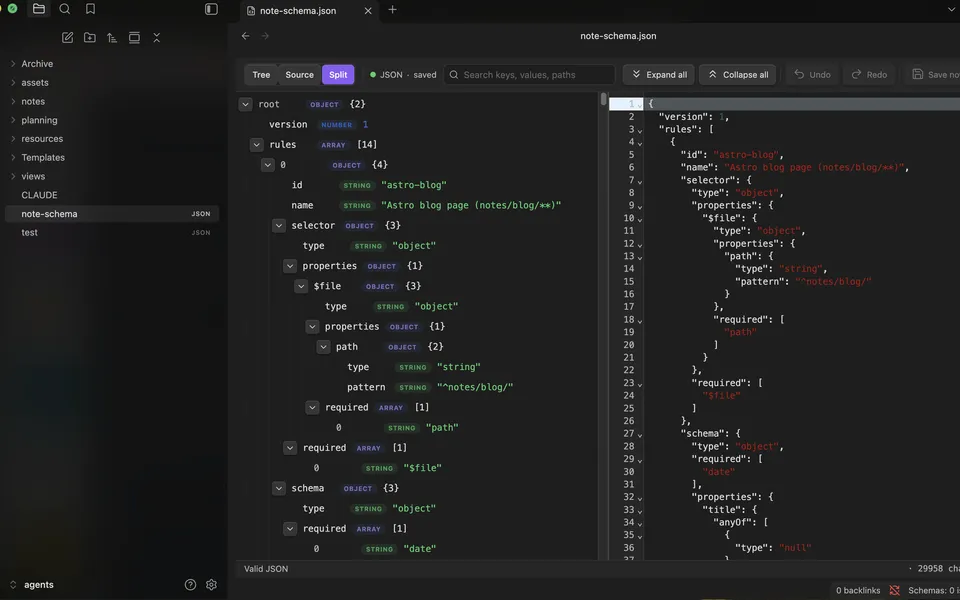Click the tree pane vertical scrollbar

(x=603, y=99)
